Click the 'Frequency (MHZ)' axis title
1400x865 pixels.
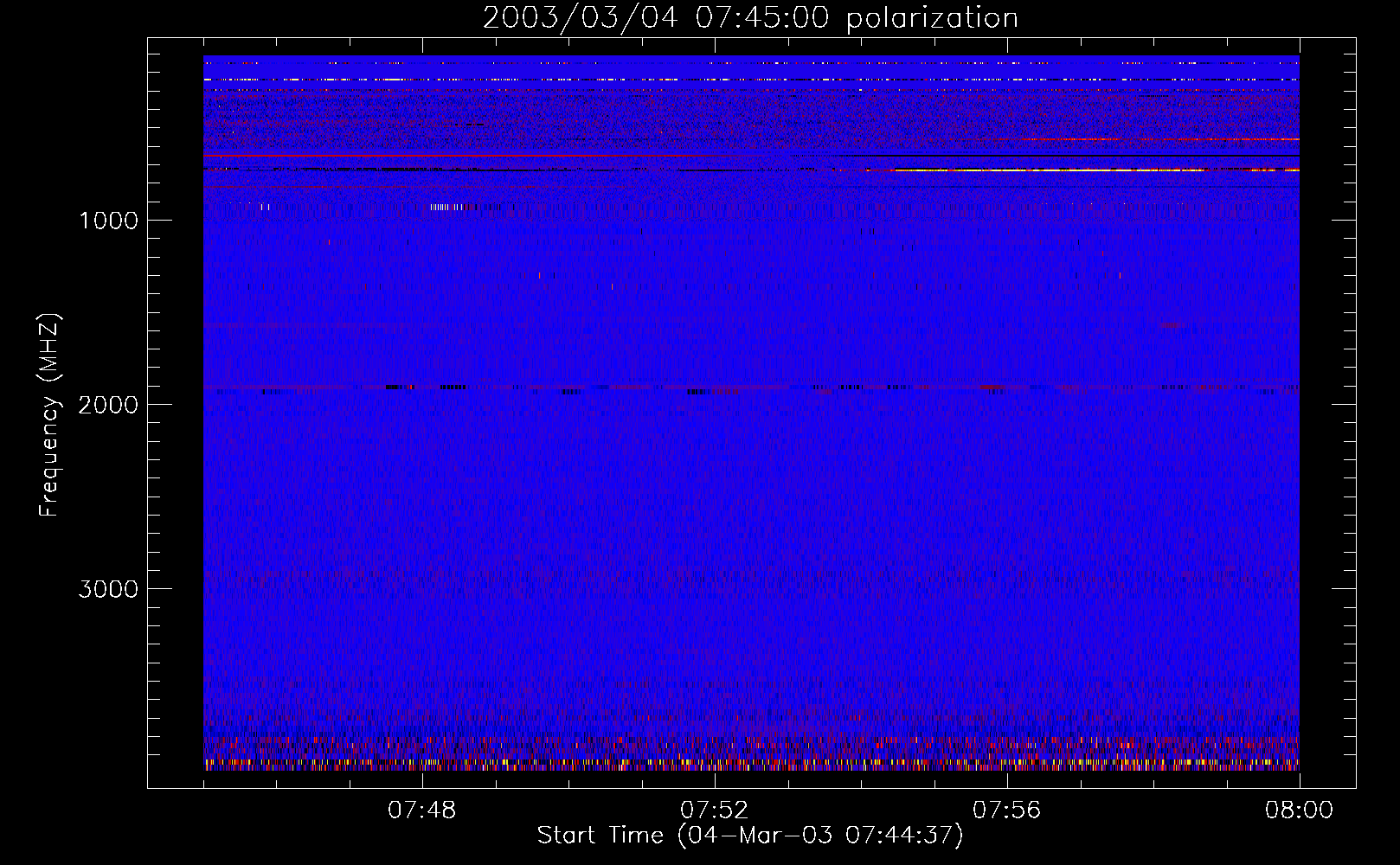pos(48,415)
